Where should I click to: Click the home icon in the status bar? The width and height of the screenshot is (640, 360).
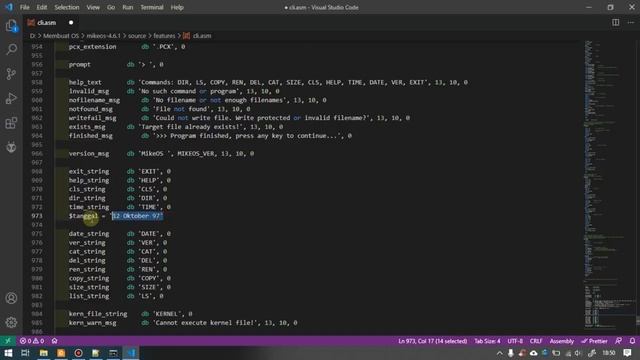54,341
